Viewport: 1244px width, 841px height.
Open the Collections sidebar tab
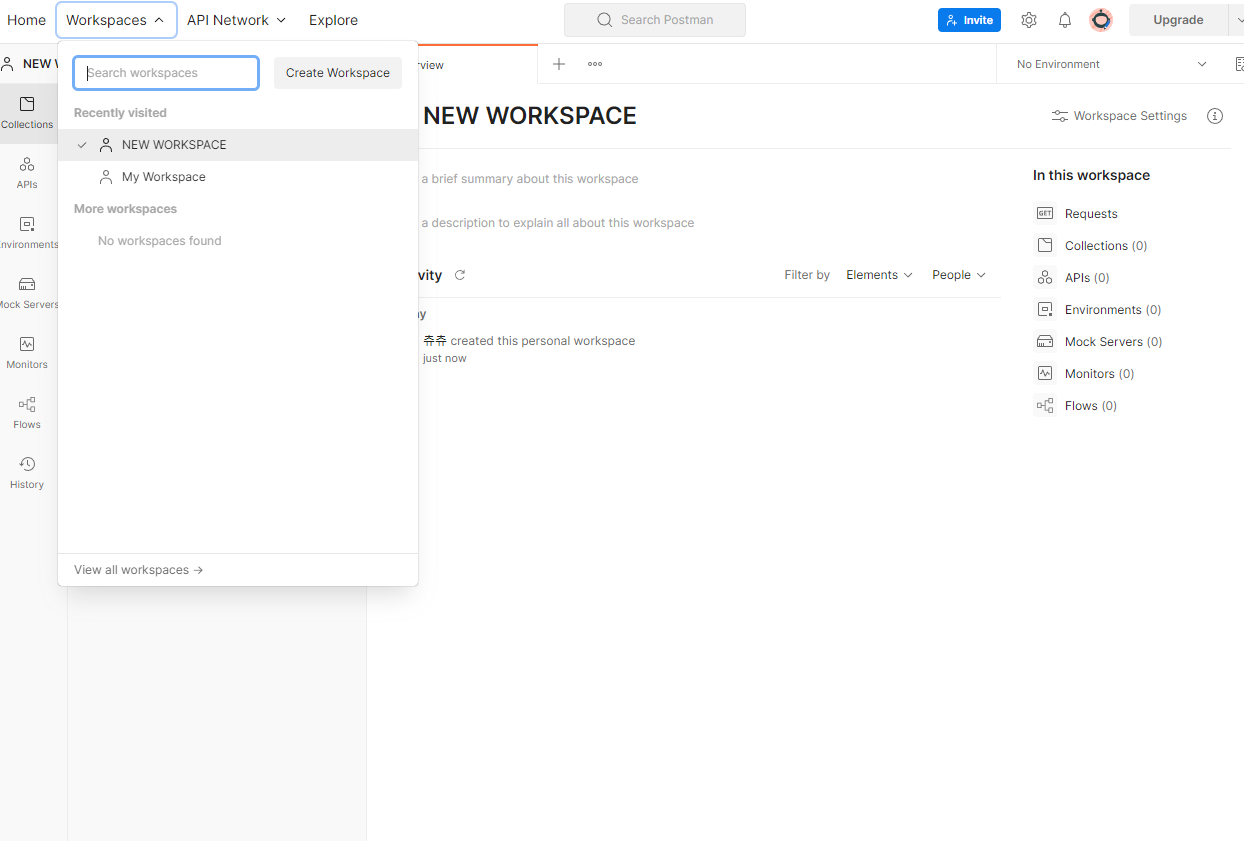coord(27,112)
